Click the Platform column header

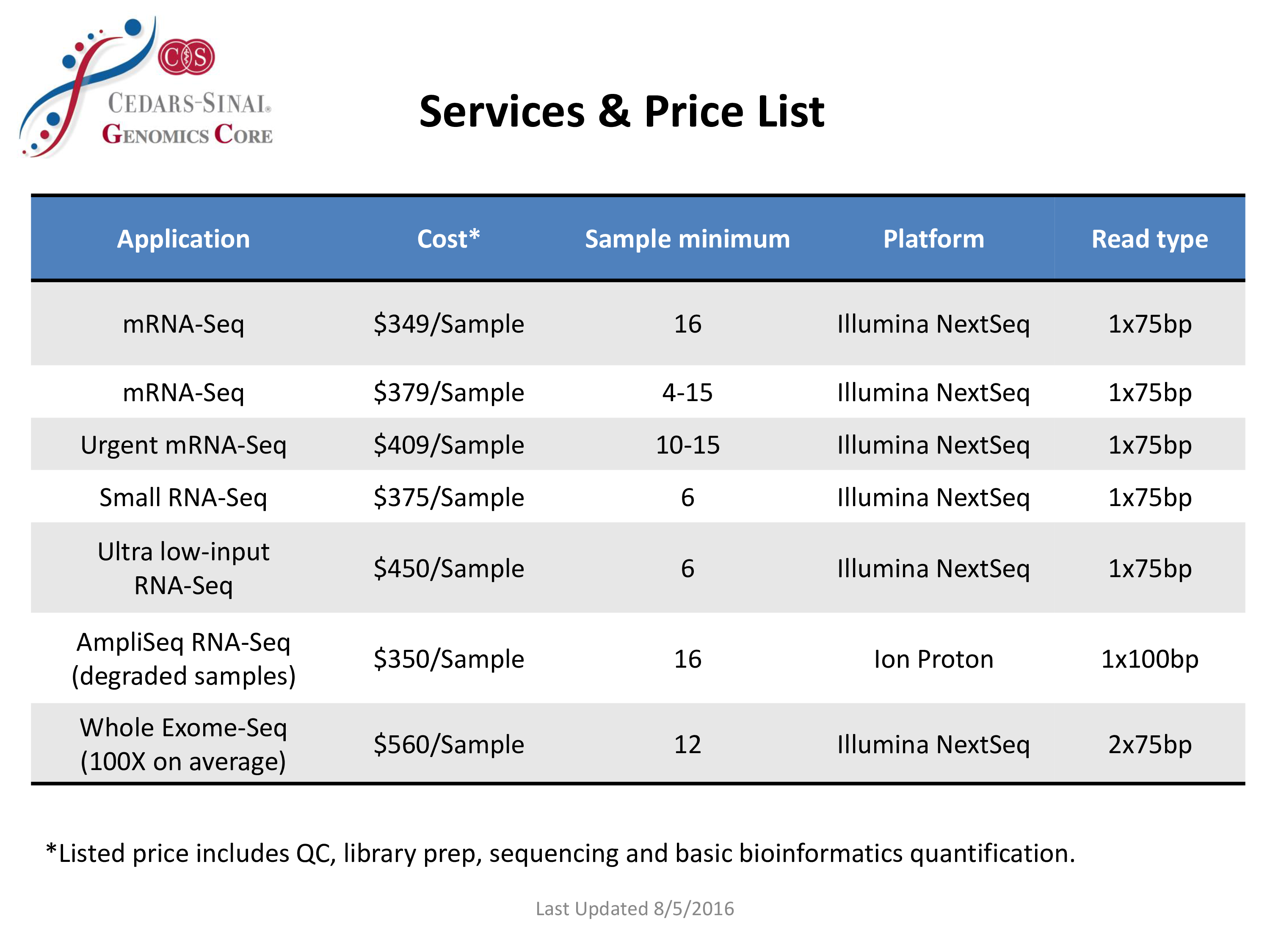point(933,239)
